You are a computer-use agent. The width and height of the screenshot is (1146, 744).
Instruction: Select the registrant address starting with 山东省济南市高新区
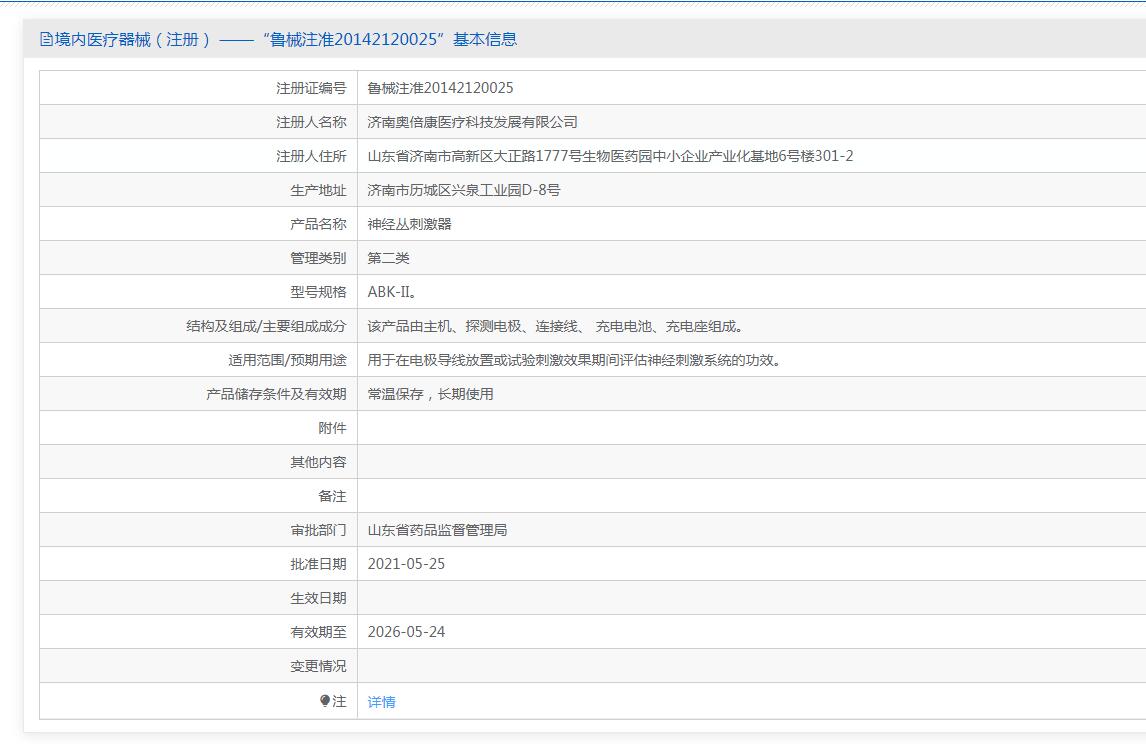610,156
